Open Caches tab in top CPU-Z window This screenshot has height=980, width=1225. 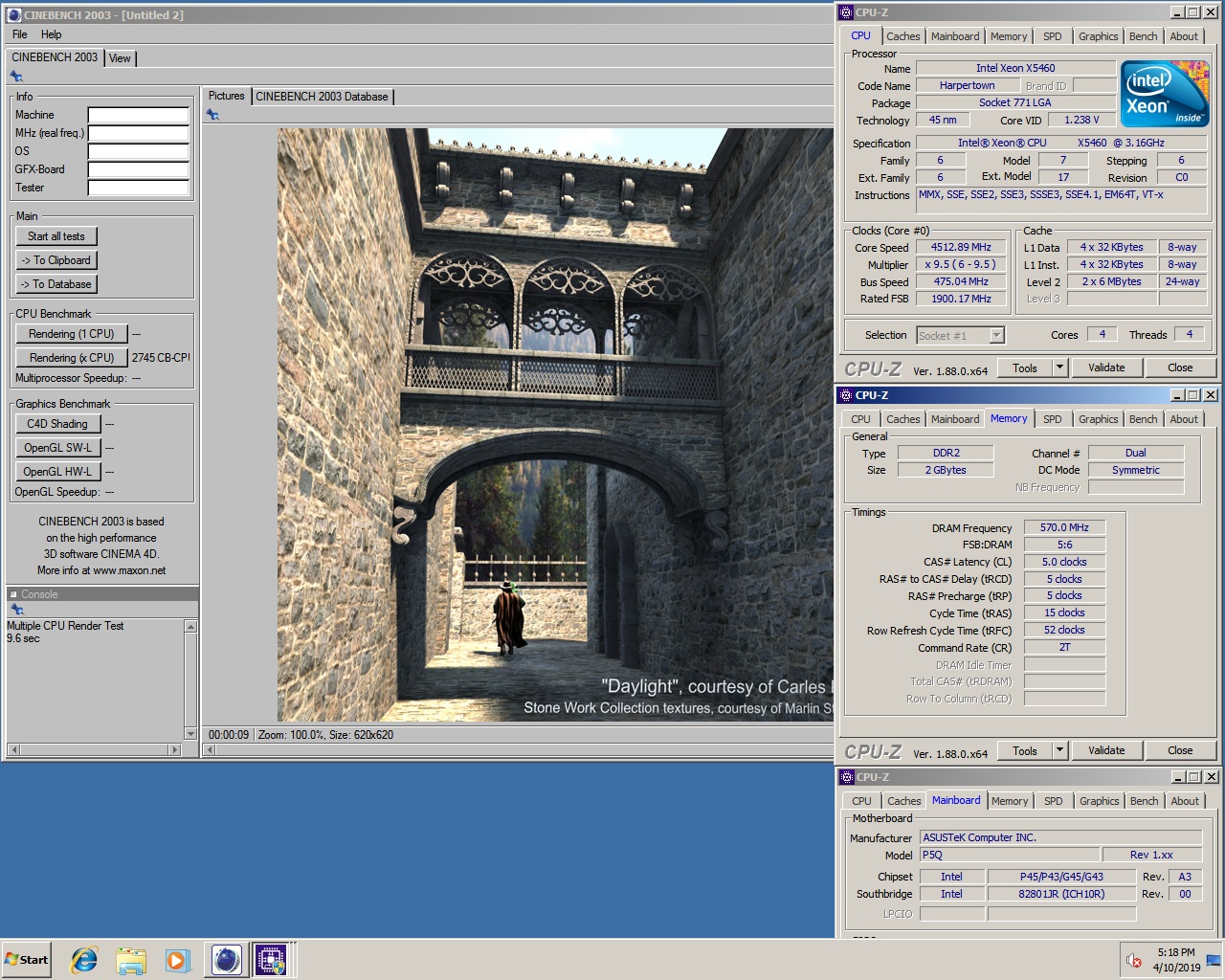pyautogui.click(x=902, y=36)
